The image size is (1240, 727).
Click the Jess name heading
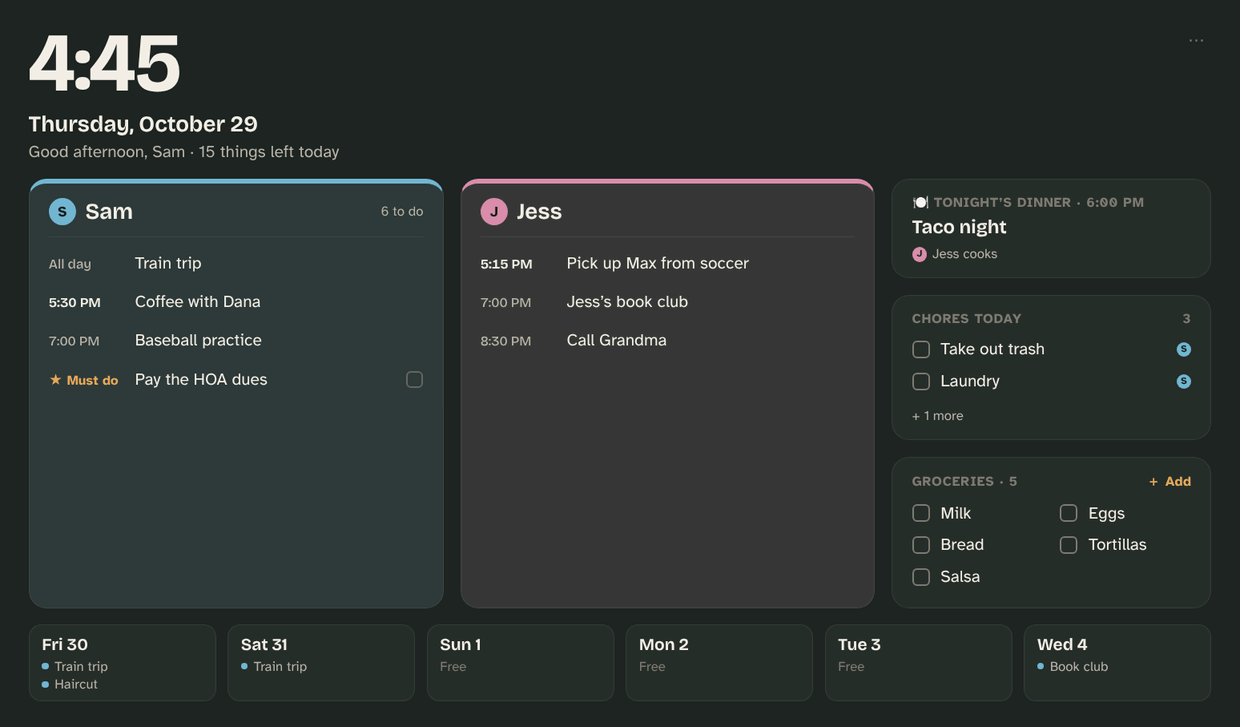click(539, 211)
